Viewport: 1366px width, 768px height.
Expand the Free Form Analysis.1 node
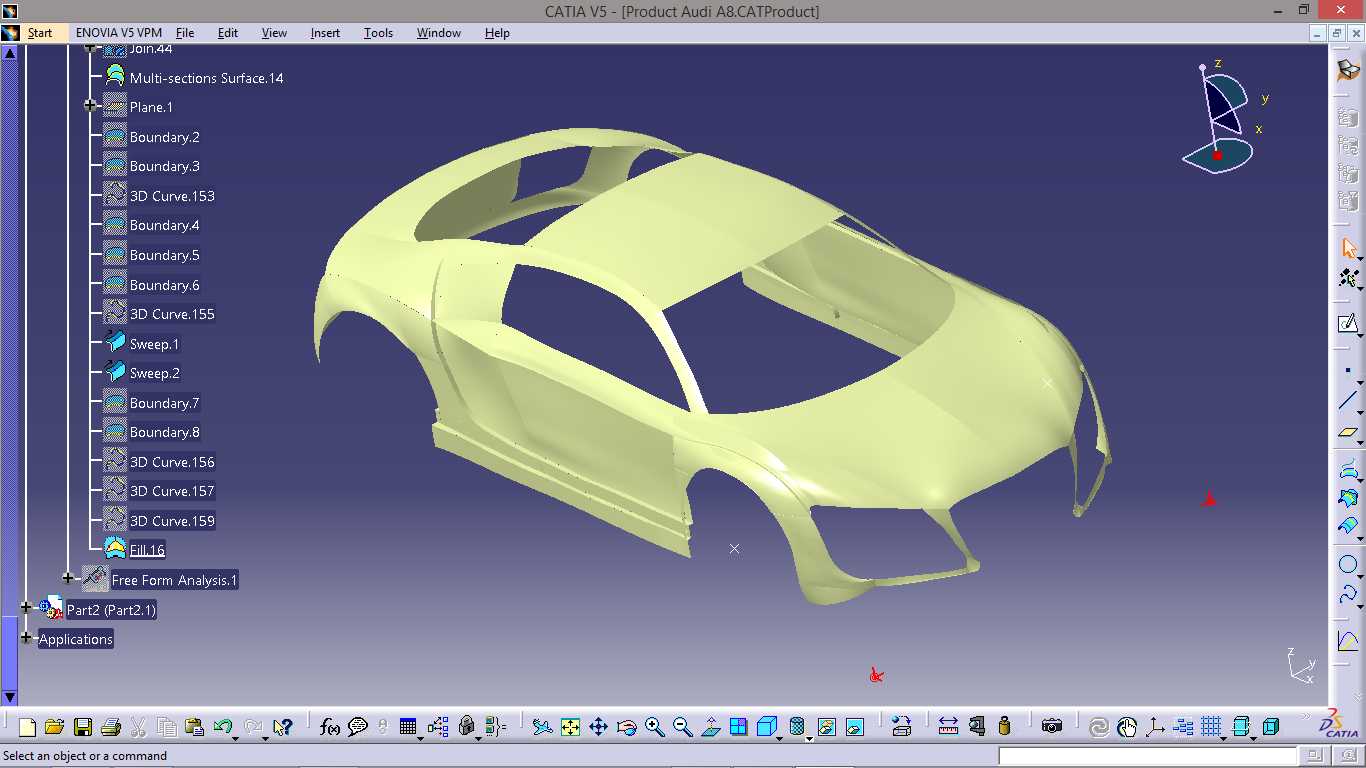tap(68, 578)
